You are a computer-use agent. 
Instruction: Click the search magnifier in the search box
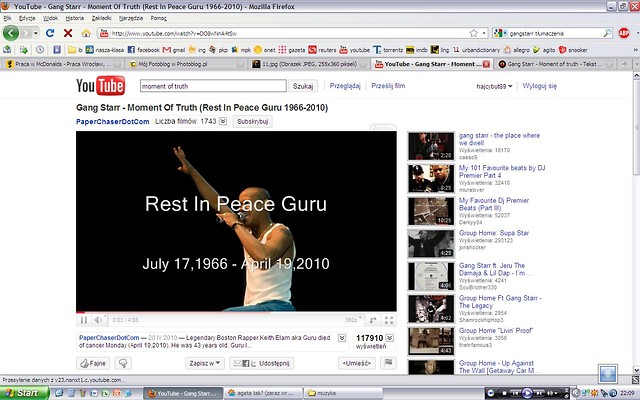click(607, 33)
